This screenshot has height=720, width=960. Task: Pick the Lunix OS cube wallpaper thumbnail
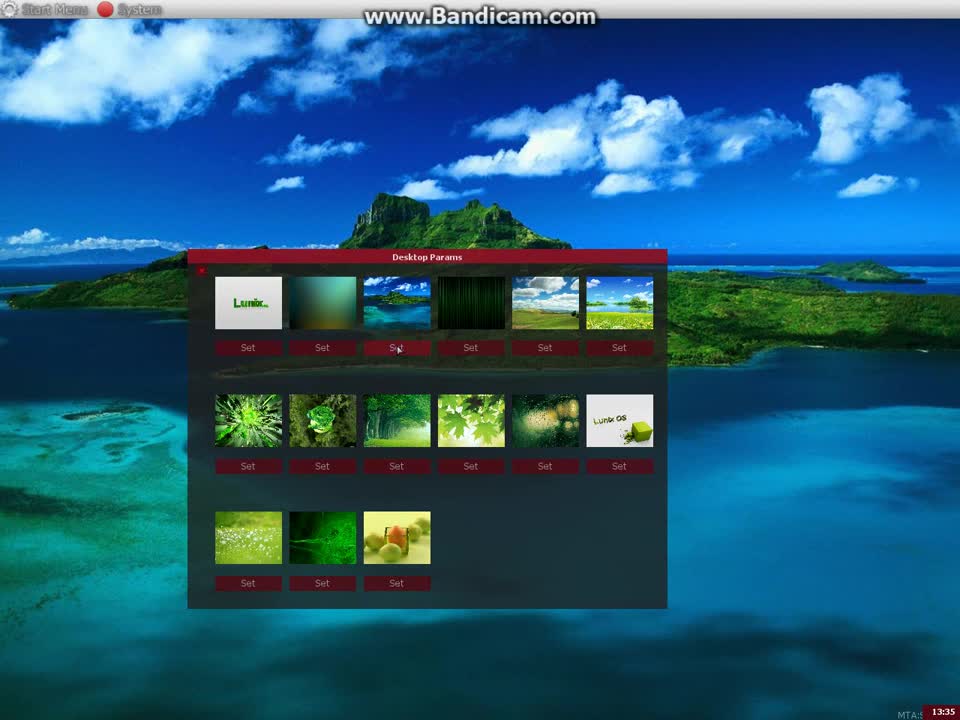coord(619,420)
